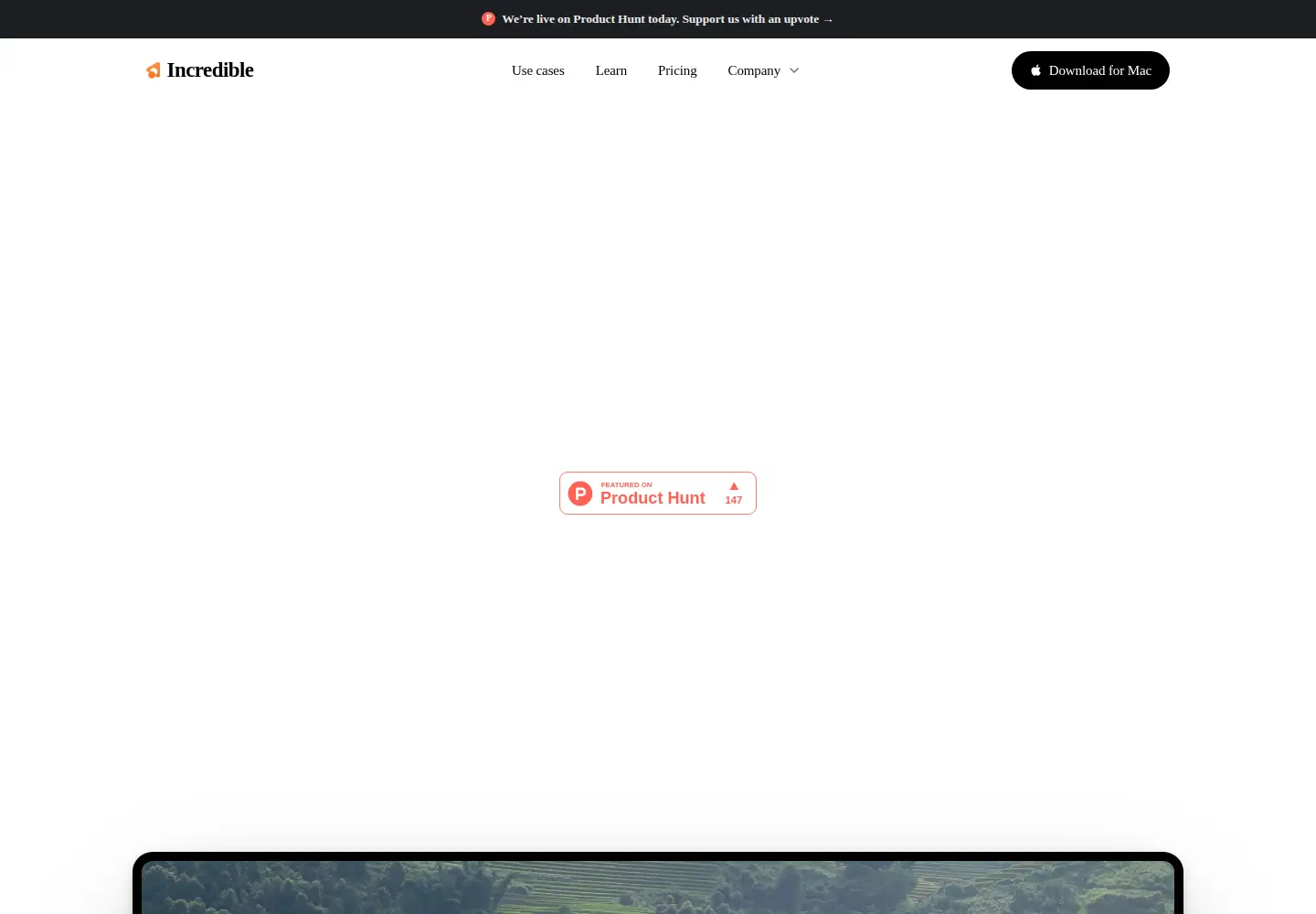Click the Apple icon in download button

1036,70
